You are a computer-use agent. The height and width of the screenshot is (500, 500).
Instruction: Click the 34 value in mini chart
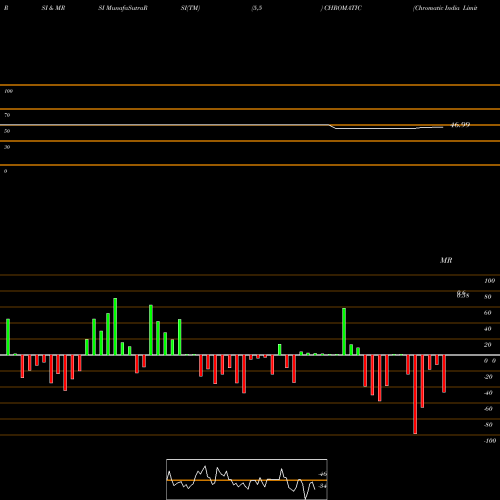pos(322,486)
